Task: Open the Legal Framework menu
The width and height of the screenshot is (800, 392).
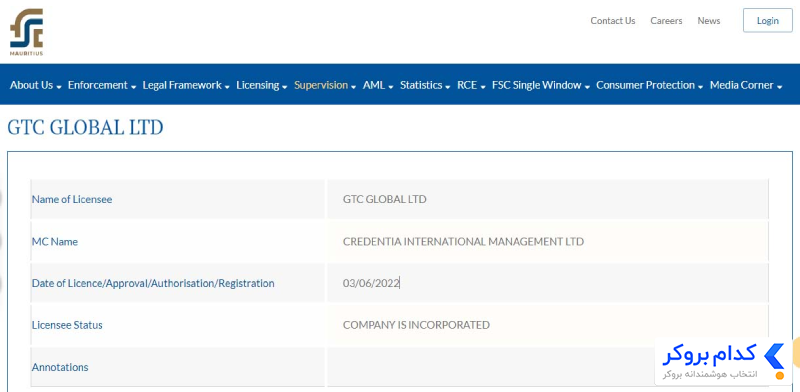Action: click(x=186, y=85)
